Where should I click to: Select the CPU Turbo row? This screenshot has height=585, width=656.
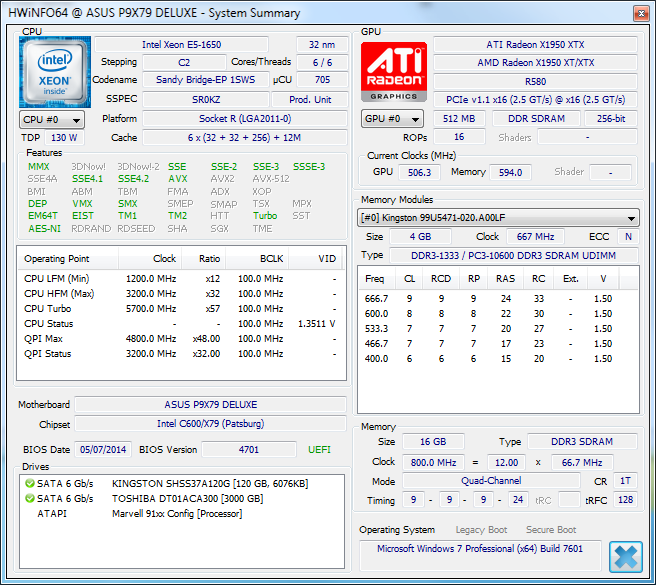tap(181, 309)
